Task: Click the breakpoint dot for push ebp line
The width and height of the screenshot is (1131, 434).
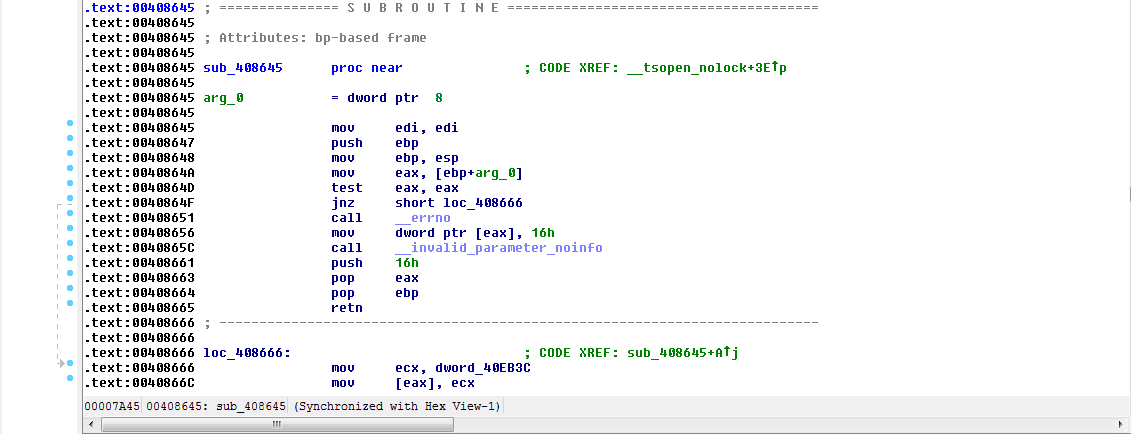Action: click(70, 138)
